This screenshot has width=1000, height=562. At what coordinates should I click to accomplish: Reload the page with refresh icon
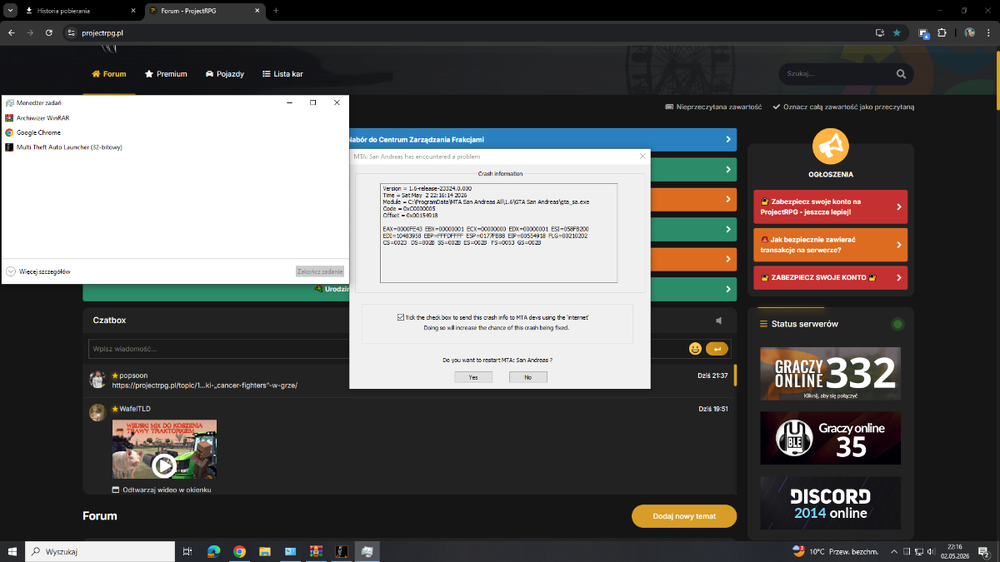pos(48,33)
